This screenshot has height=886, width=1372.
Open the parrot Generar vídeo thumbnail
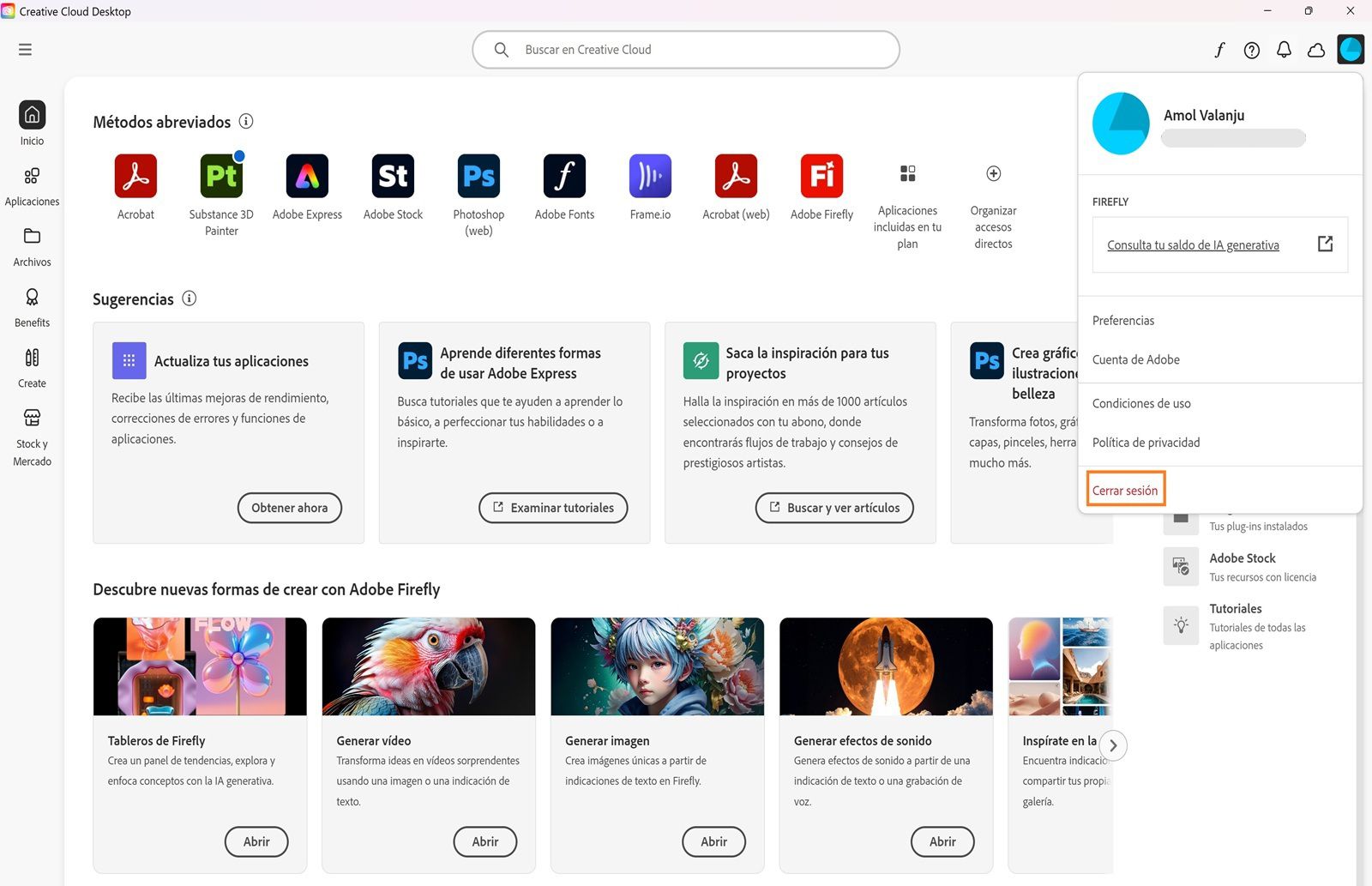429,666
